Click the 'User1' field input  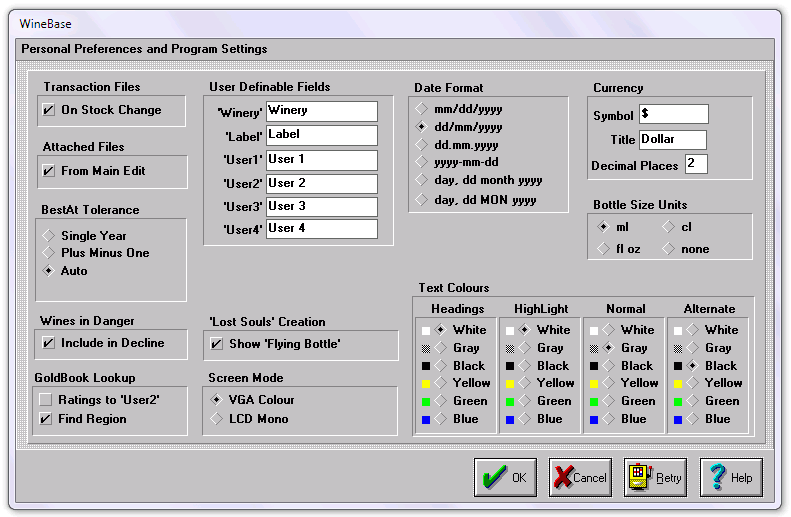click(x=322, y=160)
